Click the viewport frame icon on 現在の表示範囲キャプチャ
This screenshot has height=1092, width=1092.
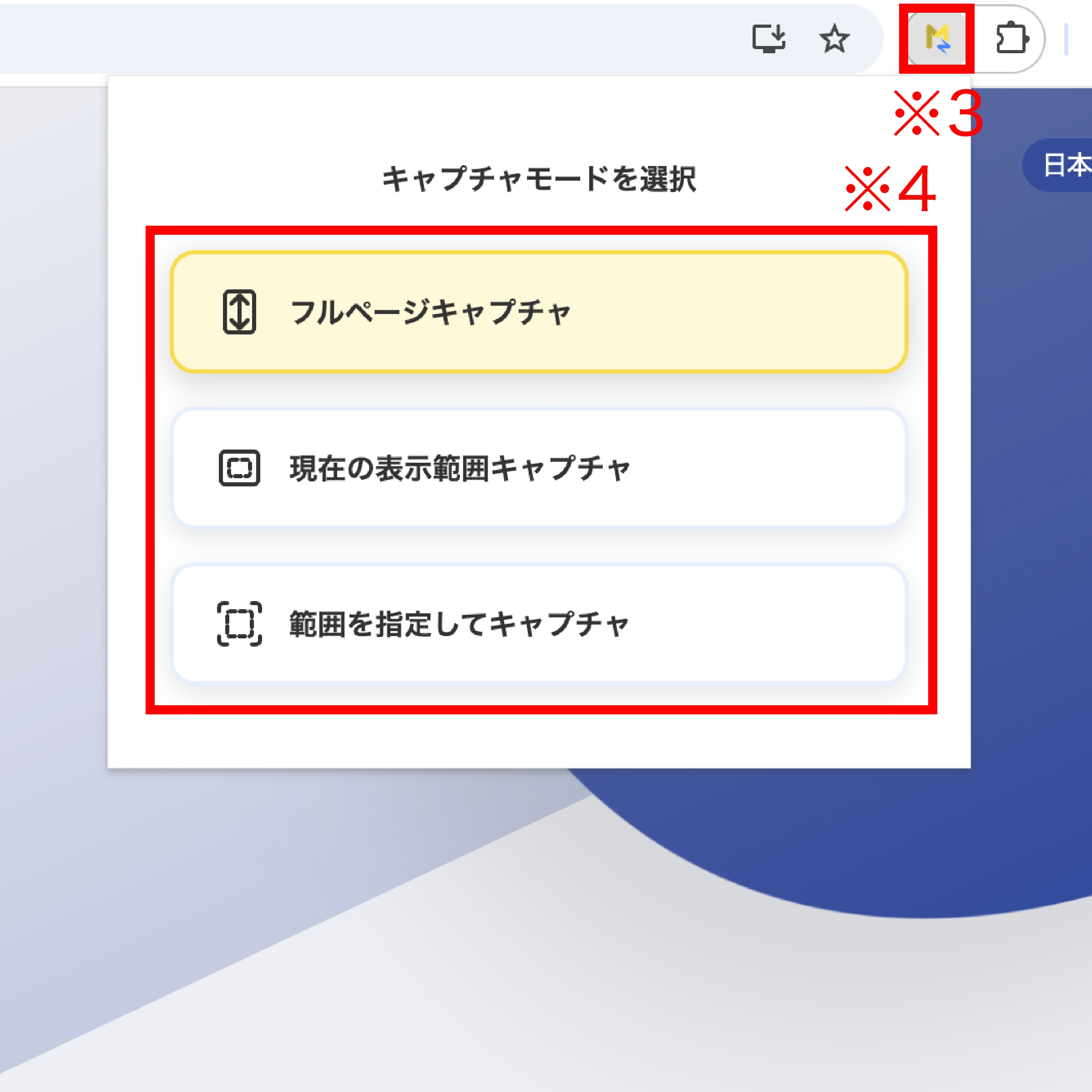click(x=240, y=468)
